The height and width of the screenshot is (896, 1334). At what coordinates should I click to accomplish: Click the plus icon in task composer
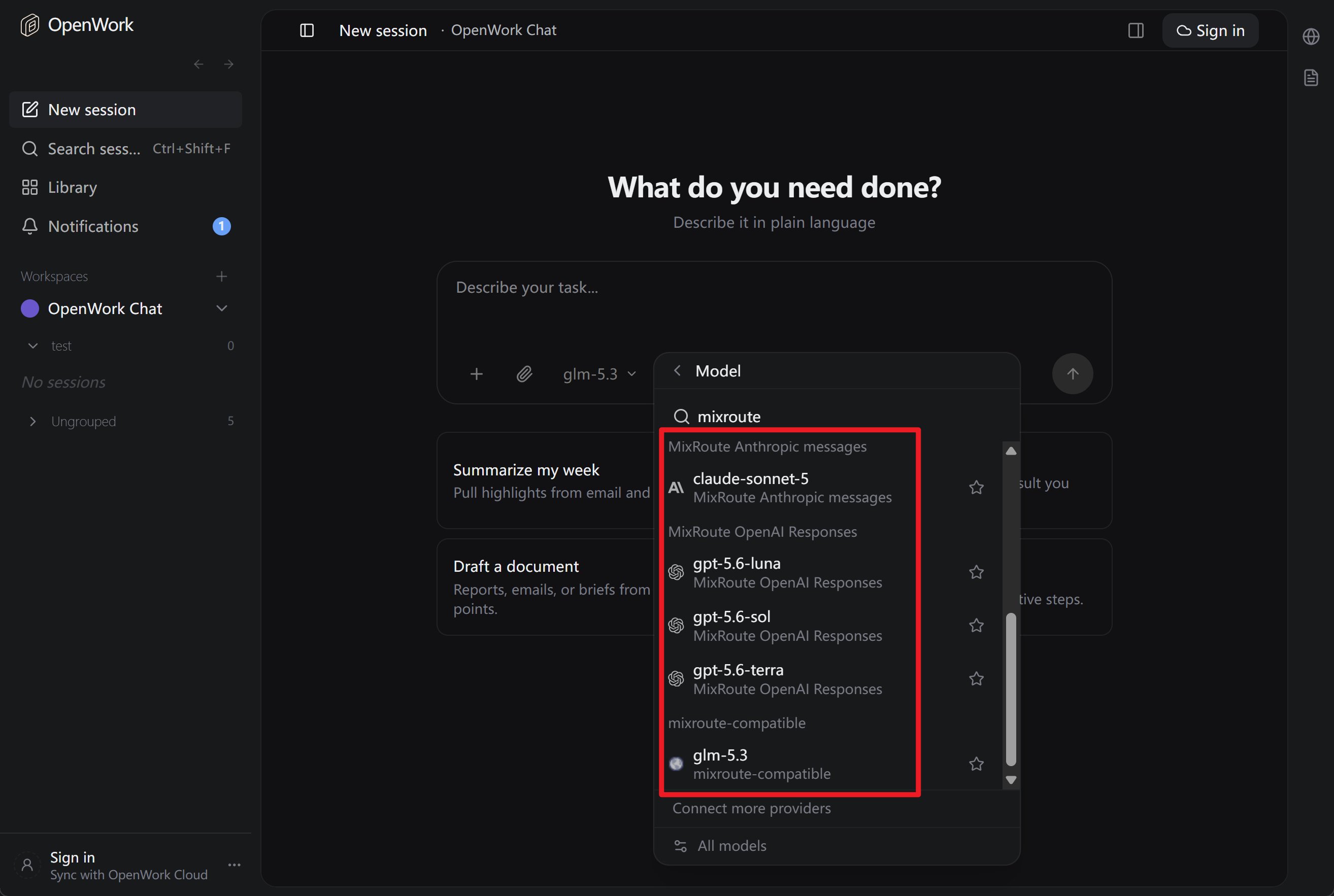pyautogui.click(x=476, y=374)
